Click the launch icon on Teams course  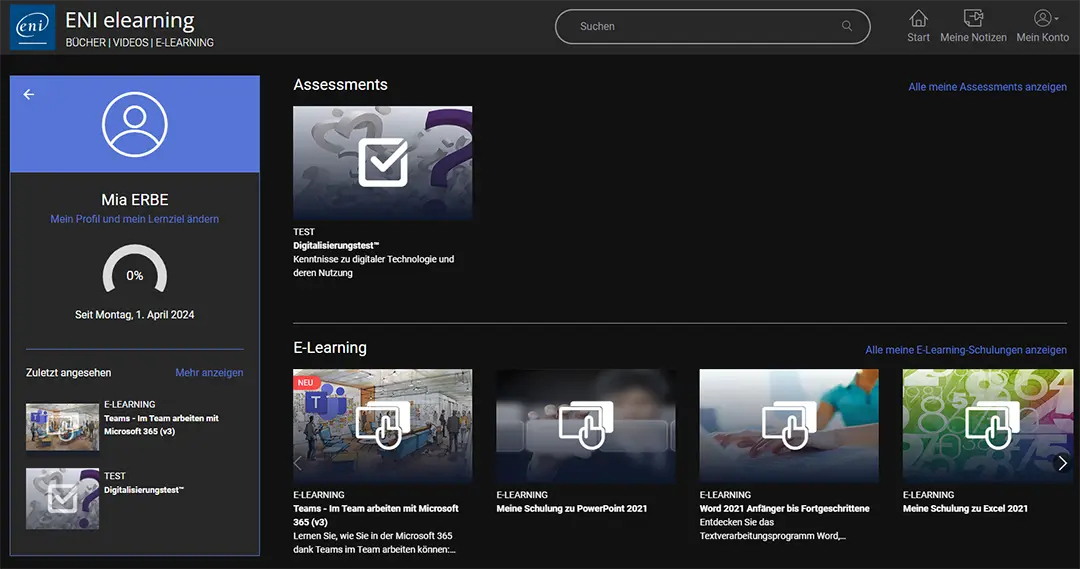(x=383, y=425)
